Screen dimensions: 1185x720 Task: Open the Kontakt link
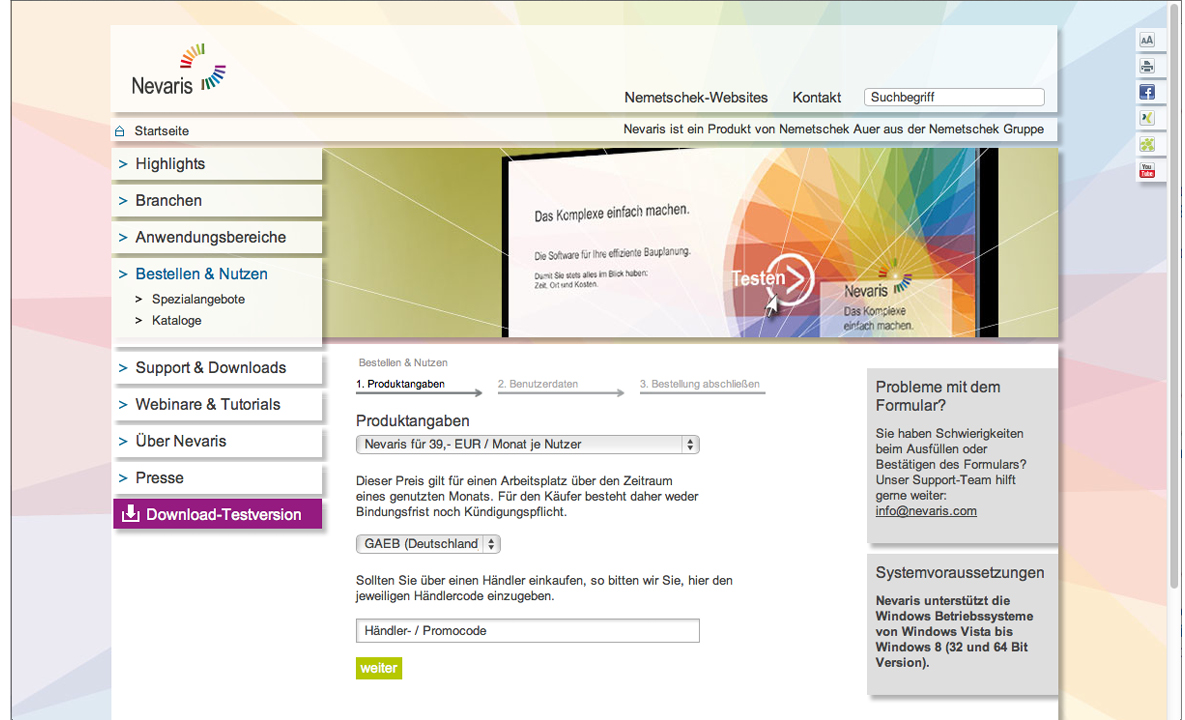tap(816, 97)
